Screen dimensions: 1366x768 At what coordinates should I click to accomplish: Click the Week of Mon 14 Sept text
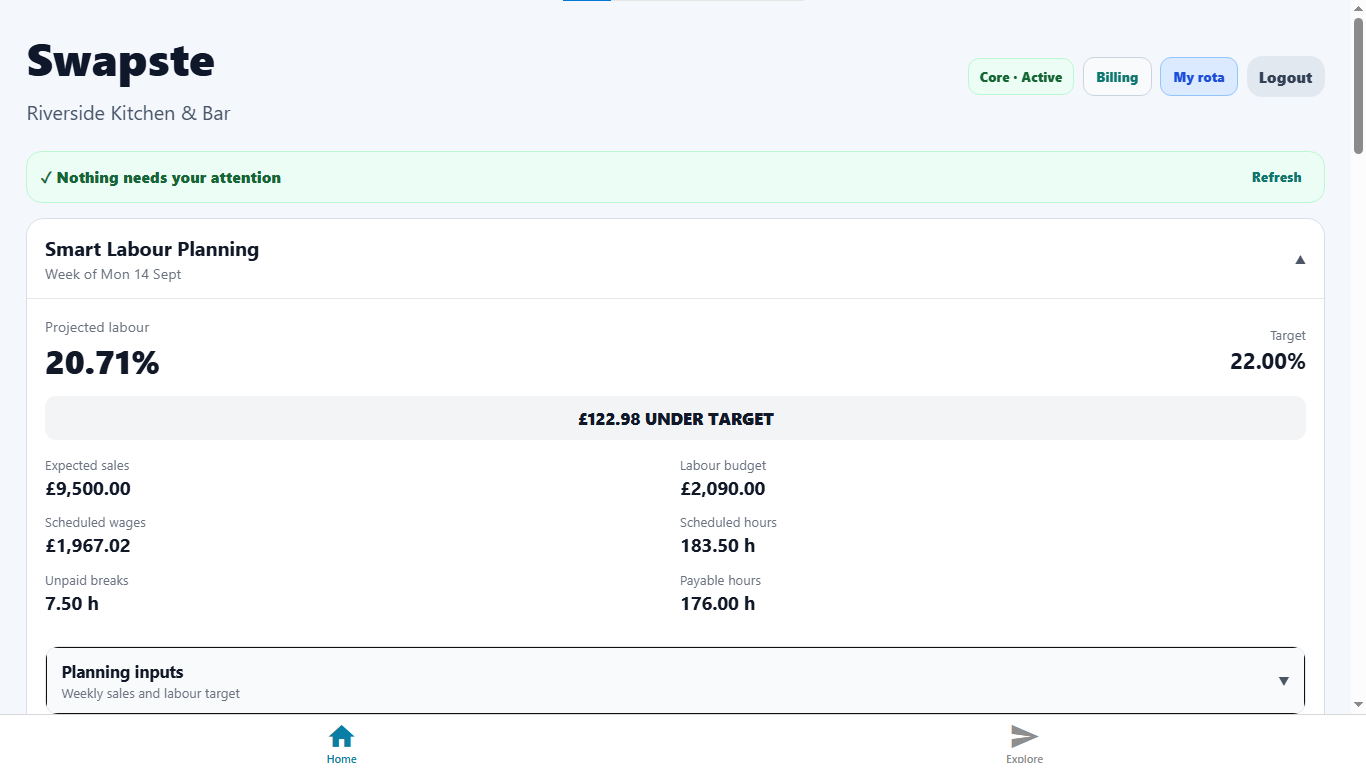point(113,274)
